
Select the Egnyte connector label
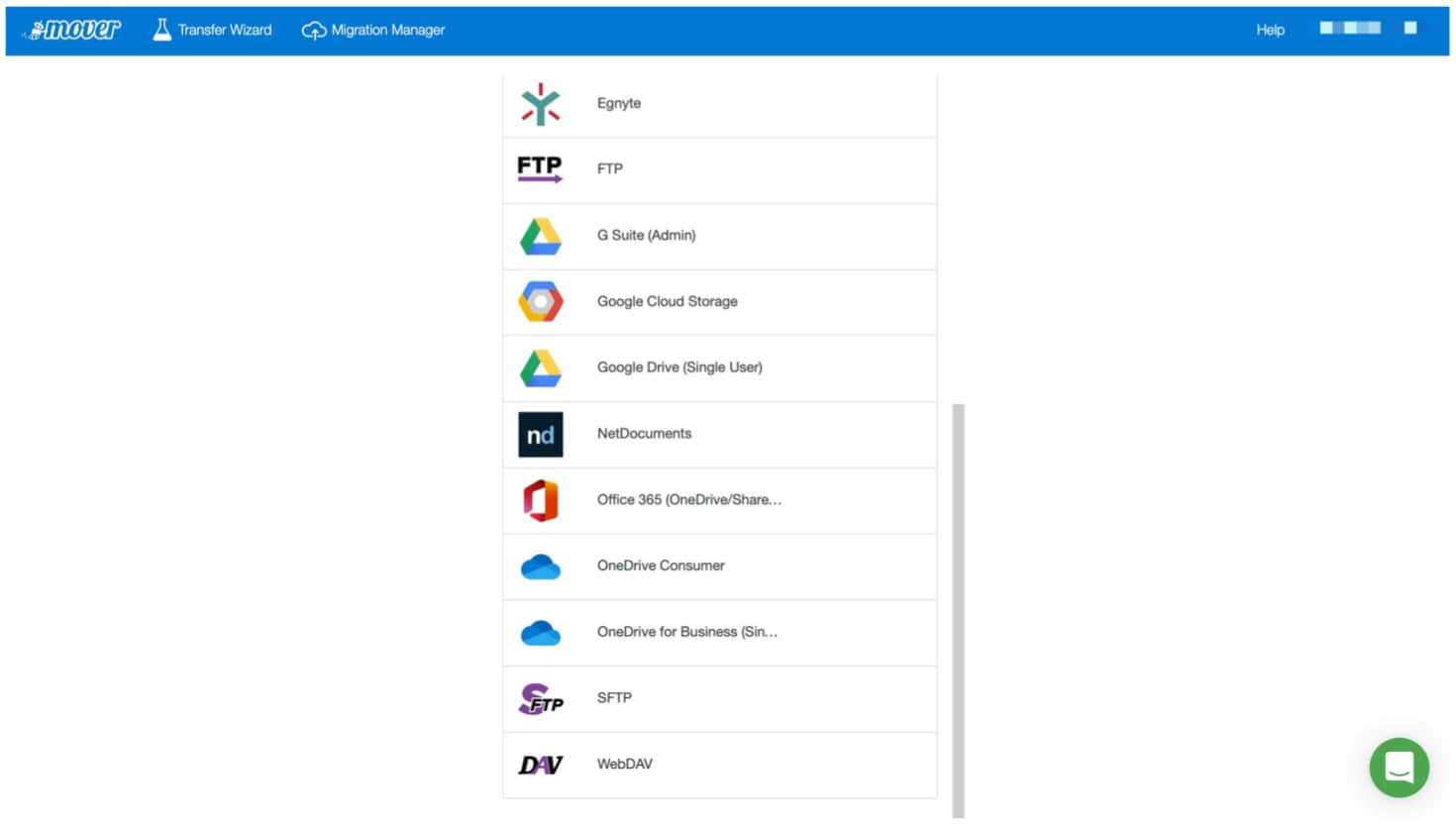619,103
